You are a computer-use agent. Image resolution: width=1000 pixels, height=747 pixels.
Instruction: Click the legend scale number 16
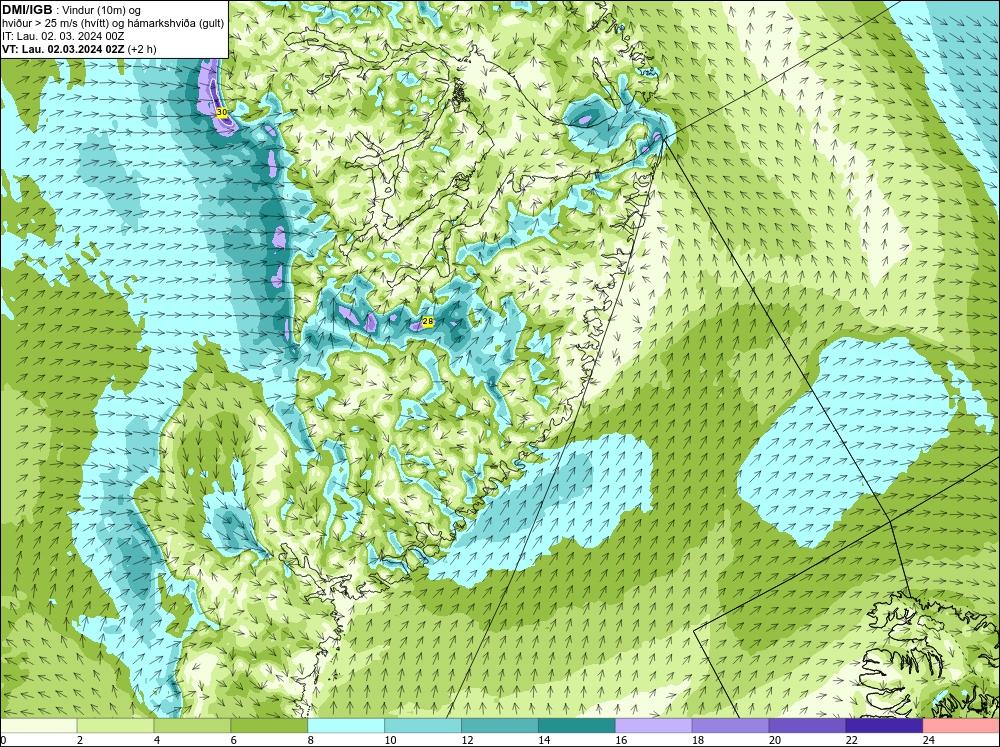621,740
